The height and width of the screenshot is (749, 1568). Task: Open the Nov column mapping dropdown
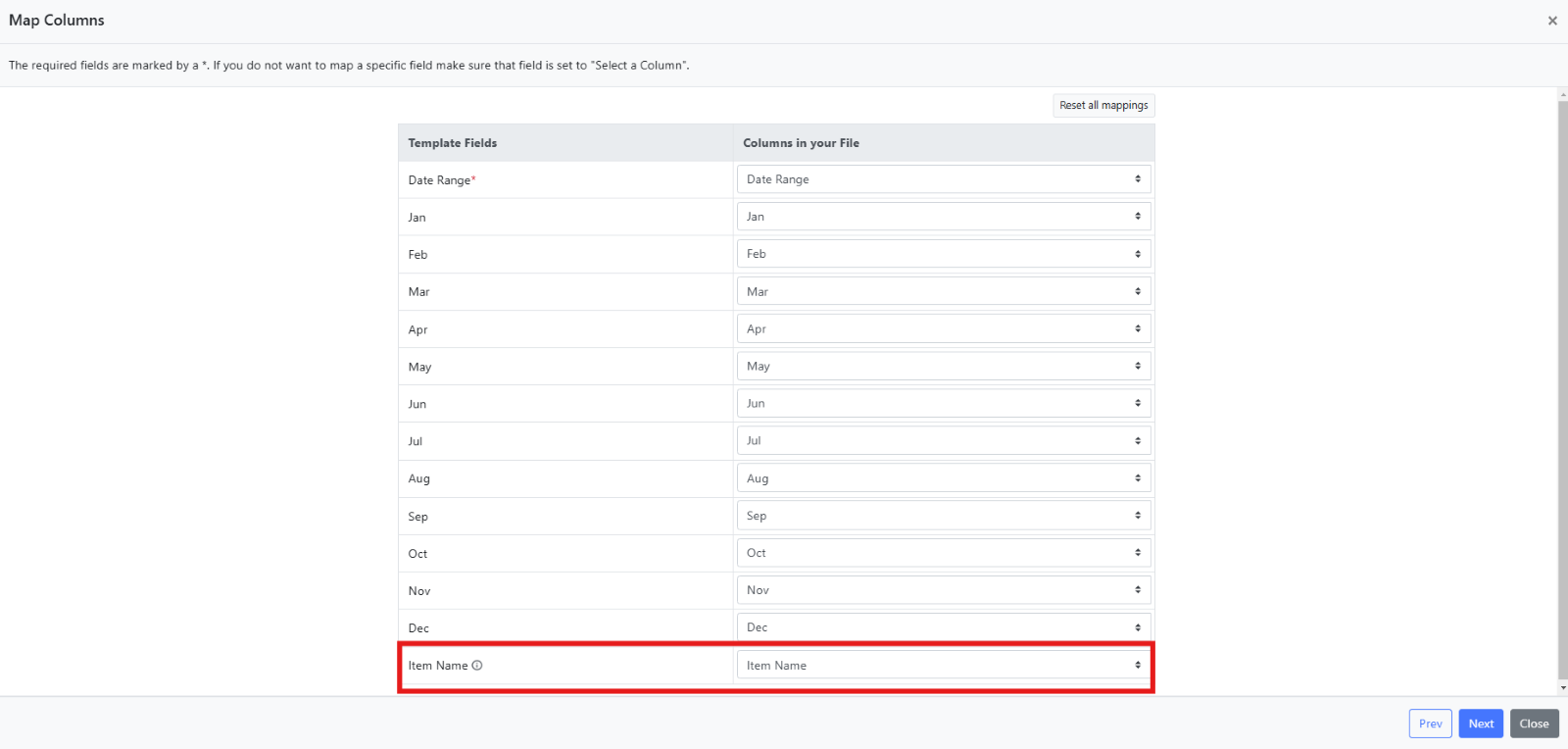[x=944, y=590]
